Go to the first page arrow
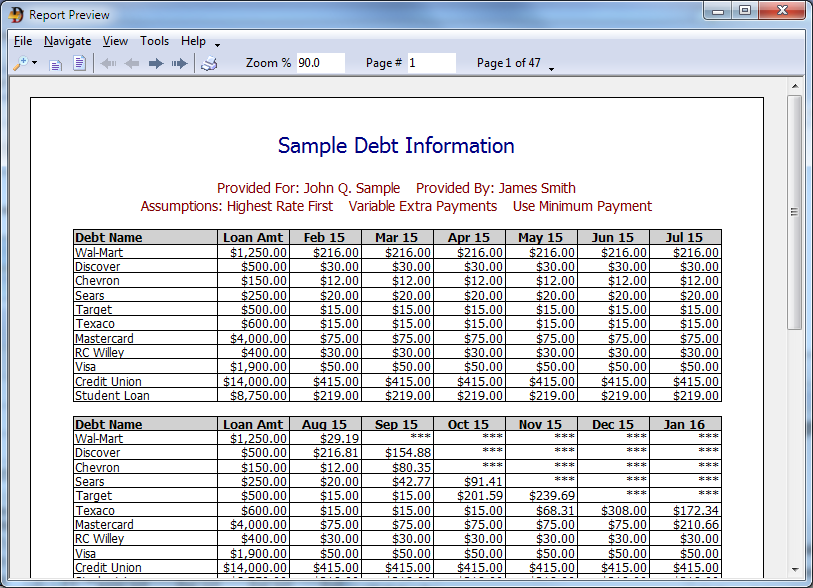 pos(108,63)
